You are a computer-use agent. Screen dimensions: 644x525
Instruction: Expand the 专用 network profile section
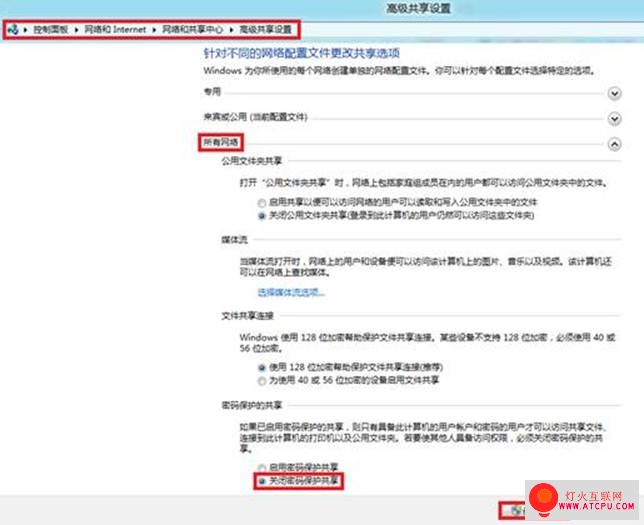click(x=614, y=94)
